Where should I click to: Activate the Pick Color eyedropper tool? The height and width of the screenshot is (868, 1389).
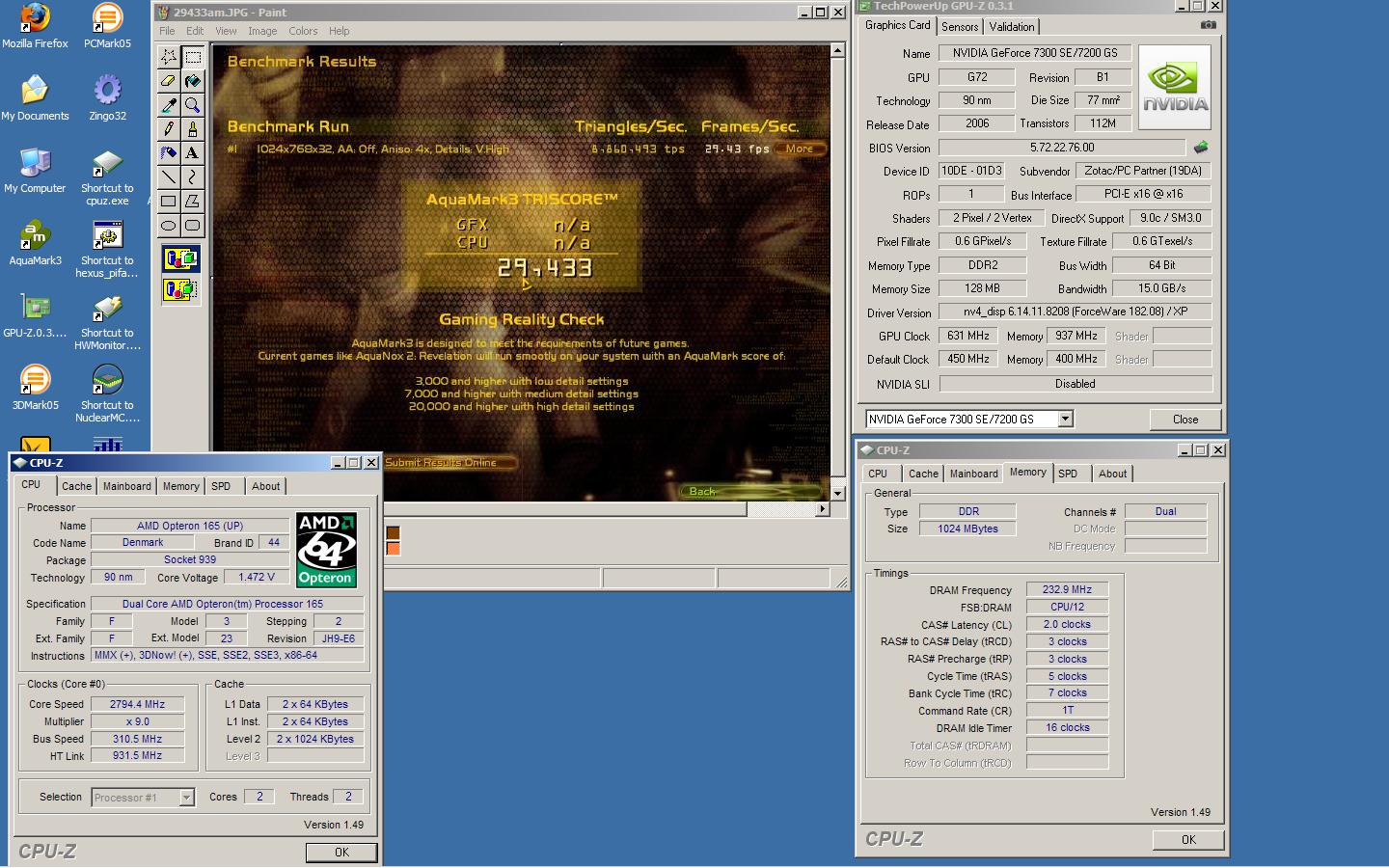169,105
